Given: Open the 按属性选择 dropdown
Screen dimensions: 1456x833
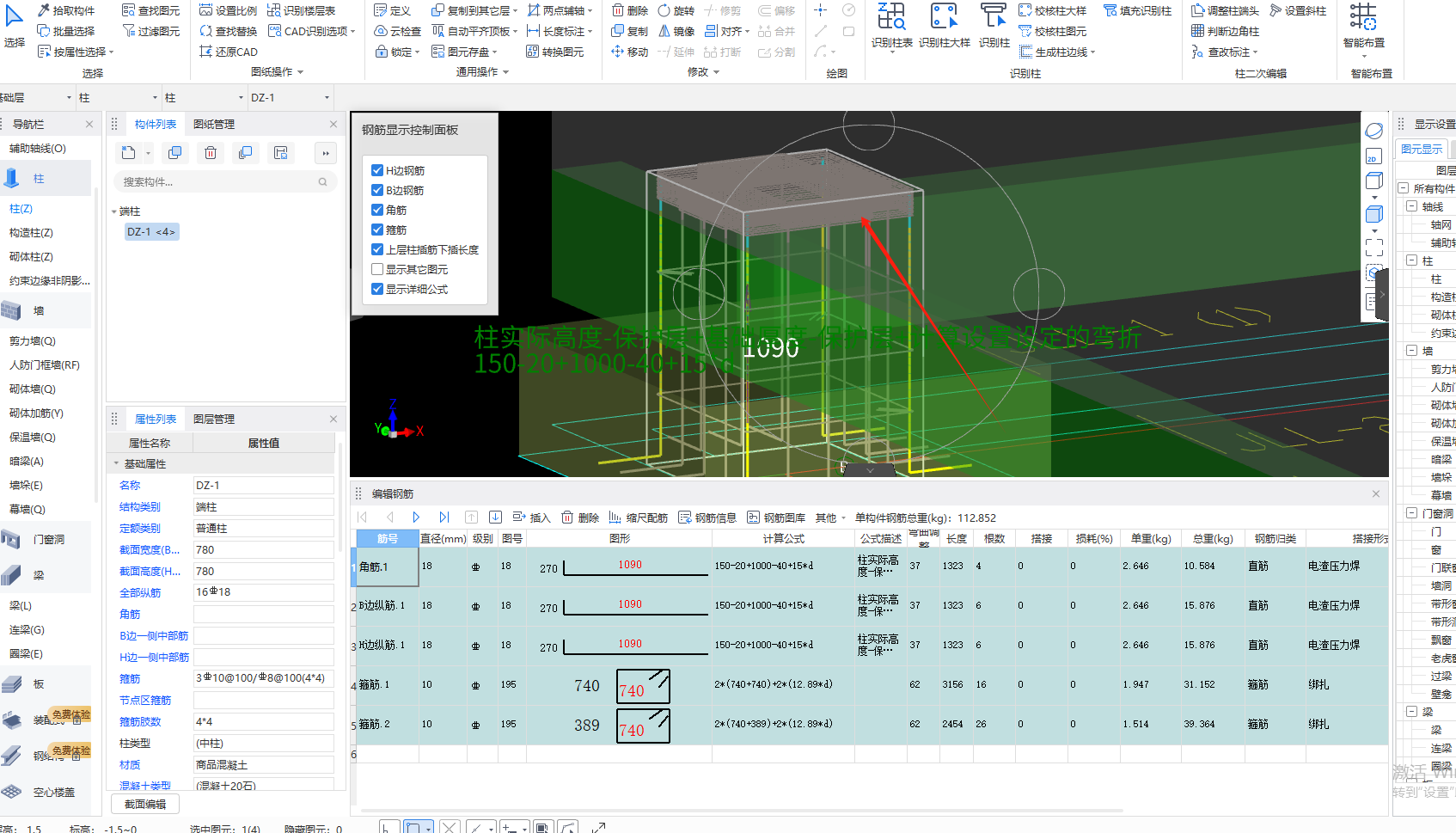Looking at the screenshot, I should tap(76, 52).
